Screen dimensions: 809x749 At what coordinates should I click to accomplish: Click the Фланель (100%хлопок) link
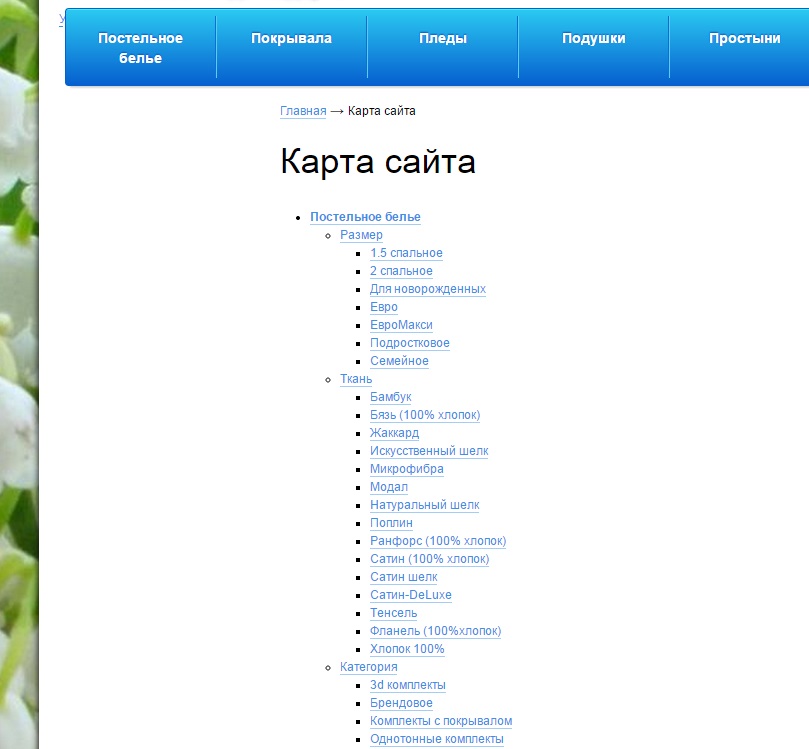click(x=435, y=631)
